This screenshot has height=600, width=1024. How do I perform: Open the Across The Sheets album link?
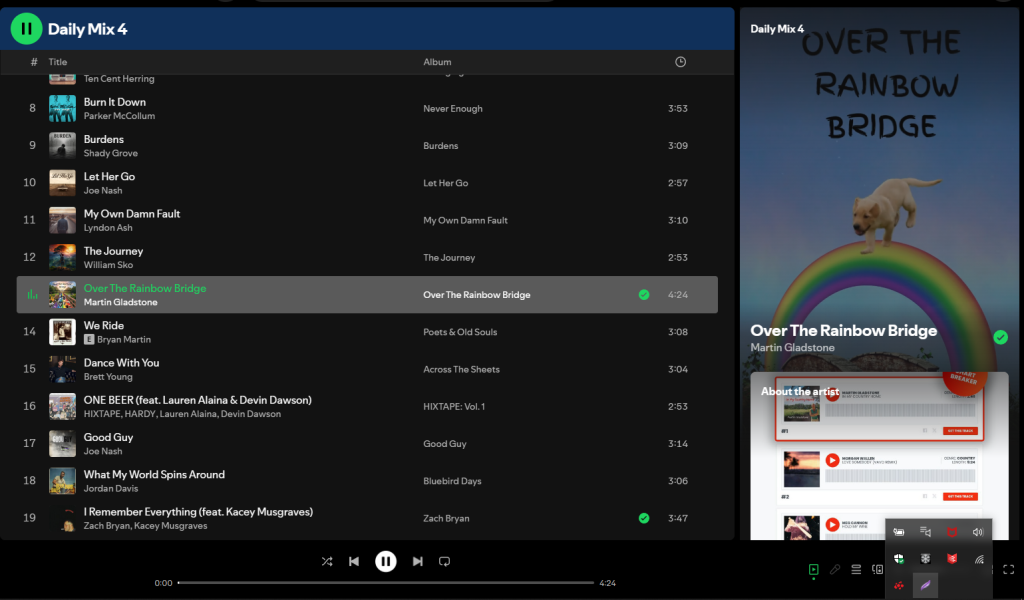[x=461, y=369]
